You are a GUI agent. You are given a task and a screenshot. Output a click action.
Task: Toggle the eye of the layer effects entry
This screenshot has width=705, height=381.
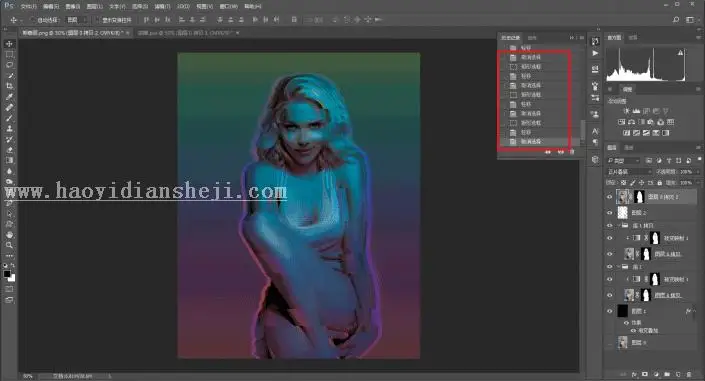(626, 323)
